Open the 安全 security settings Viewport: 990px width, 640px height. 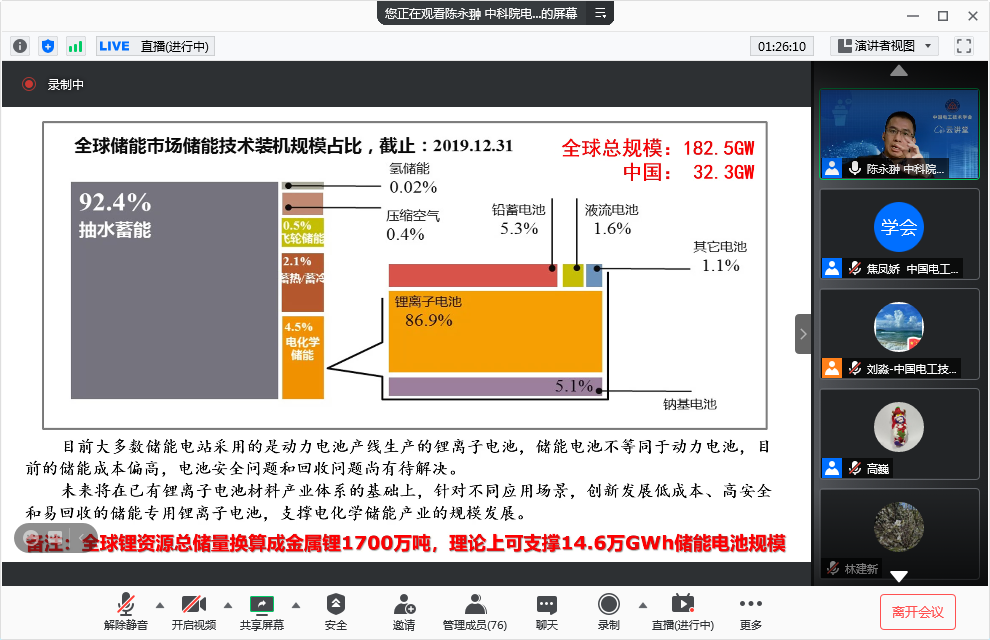point(336,611)
